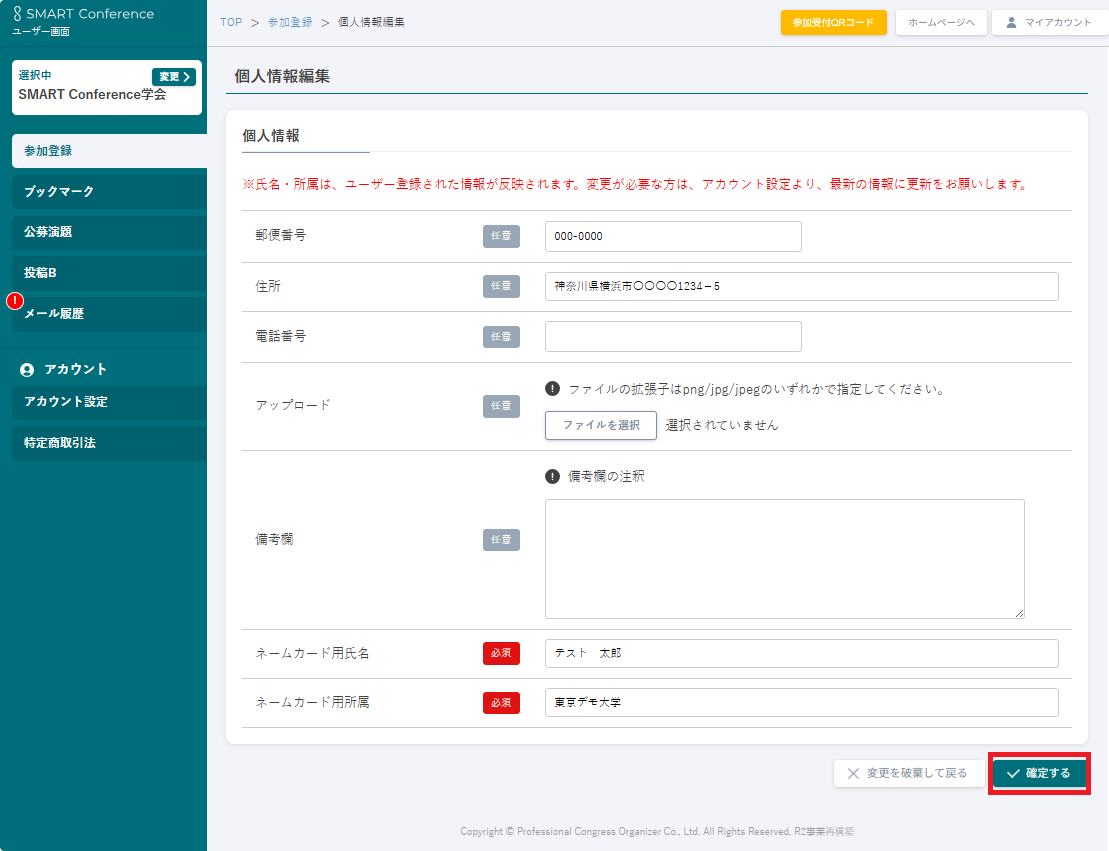Screen dimensions: 1109x851
Task: Show the 参加受付QRコード
Action: click(833, 22)
